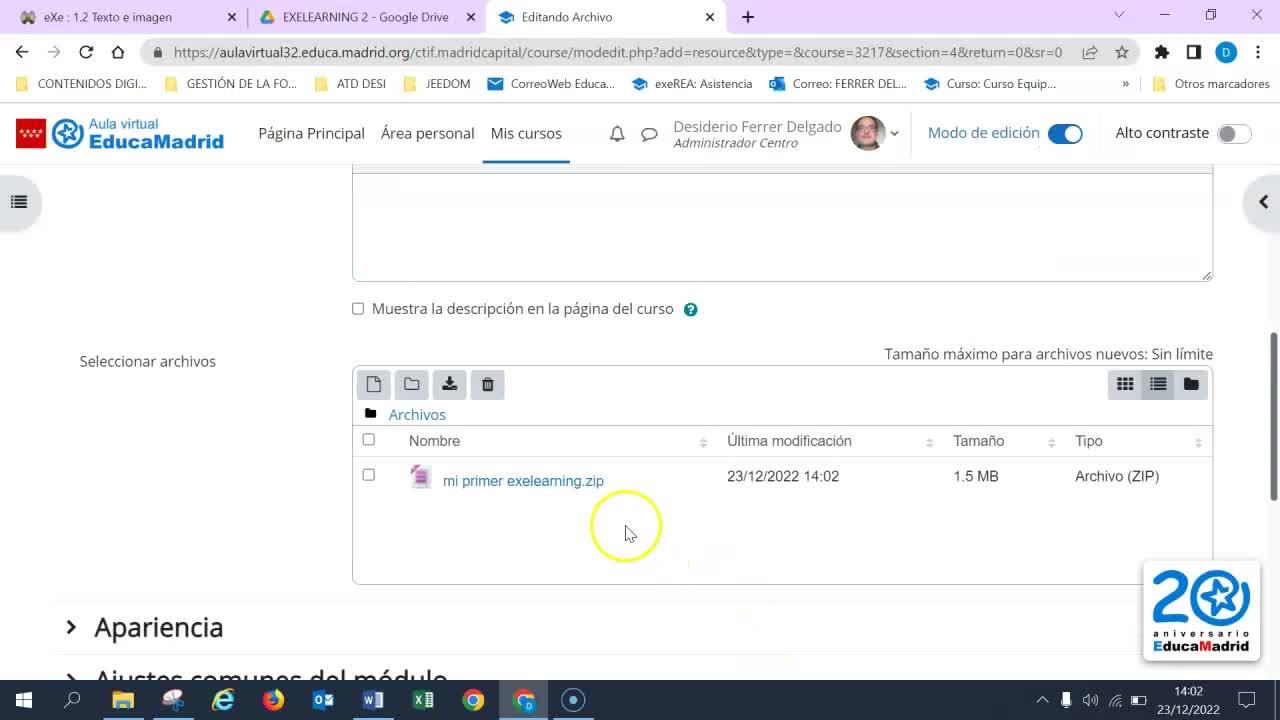Sort files by Última modificación column
1280x720 pixels.
[789, 441]
